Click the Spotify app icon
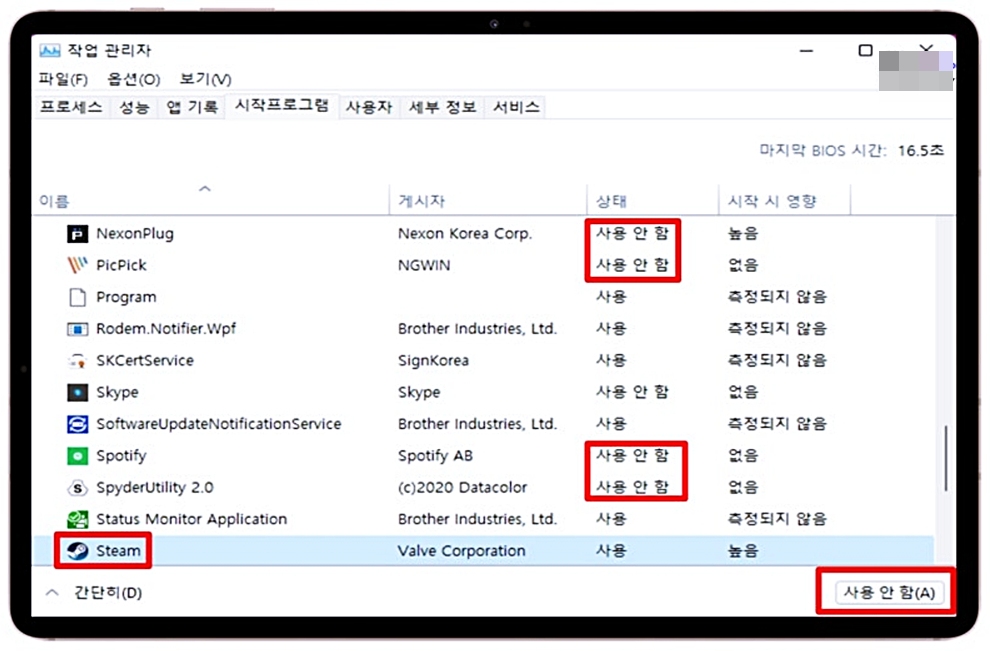The image size is (990, 651). (77, 456)
